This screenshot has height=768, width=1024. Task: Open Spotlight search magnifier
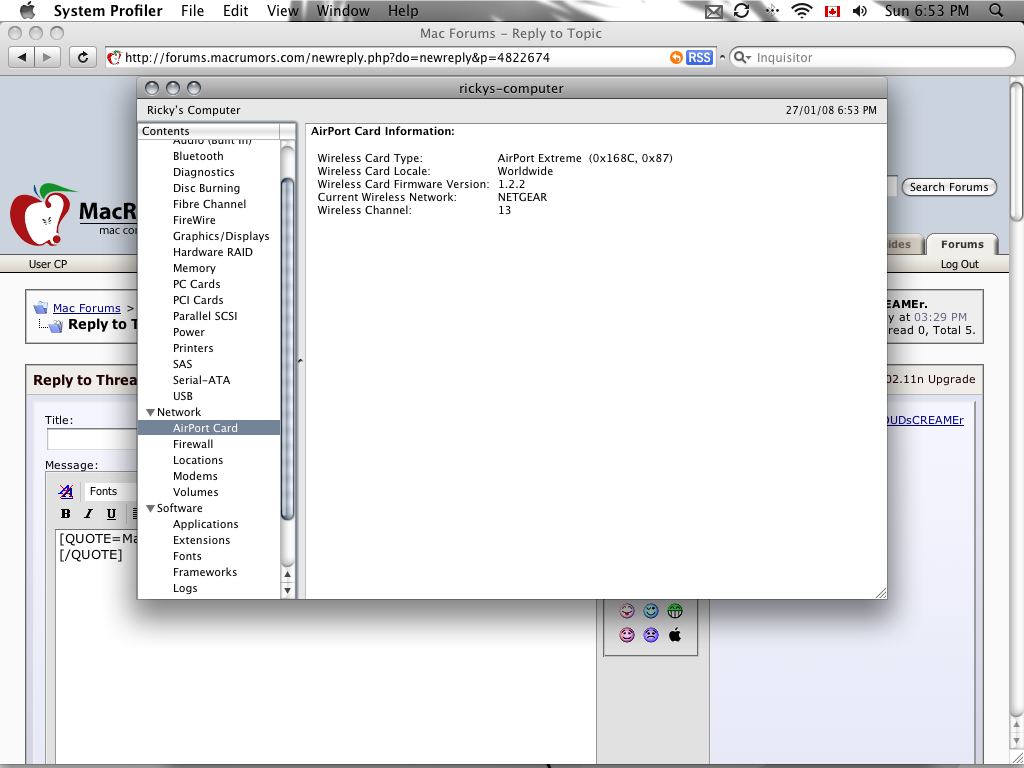pyautogui.click(x=996, y=10)
